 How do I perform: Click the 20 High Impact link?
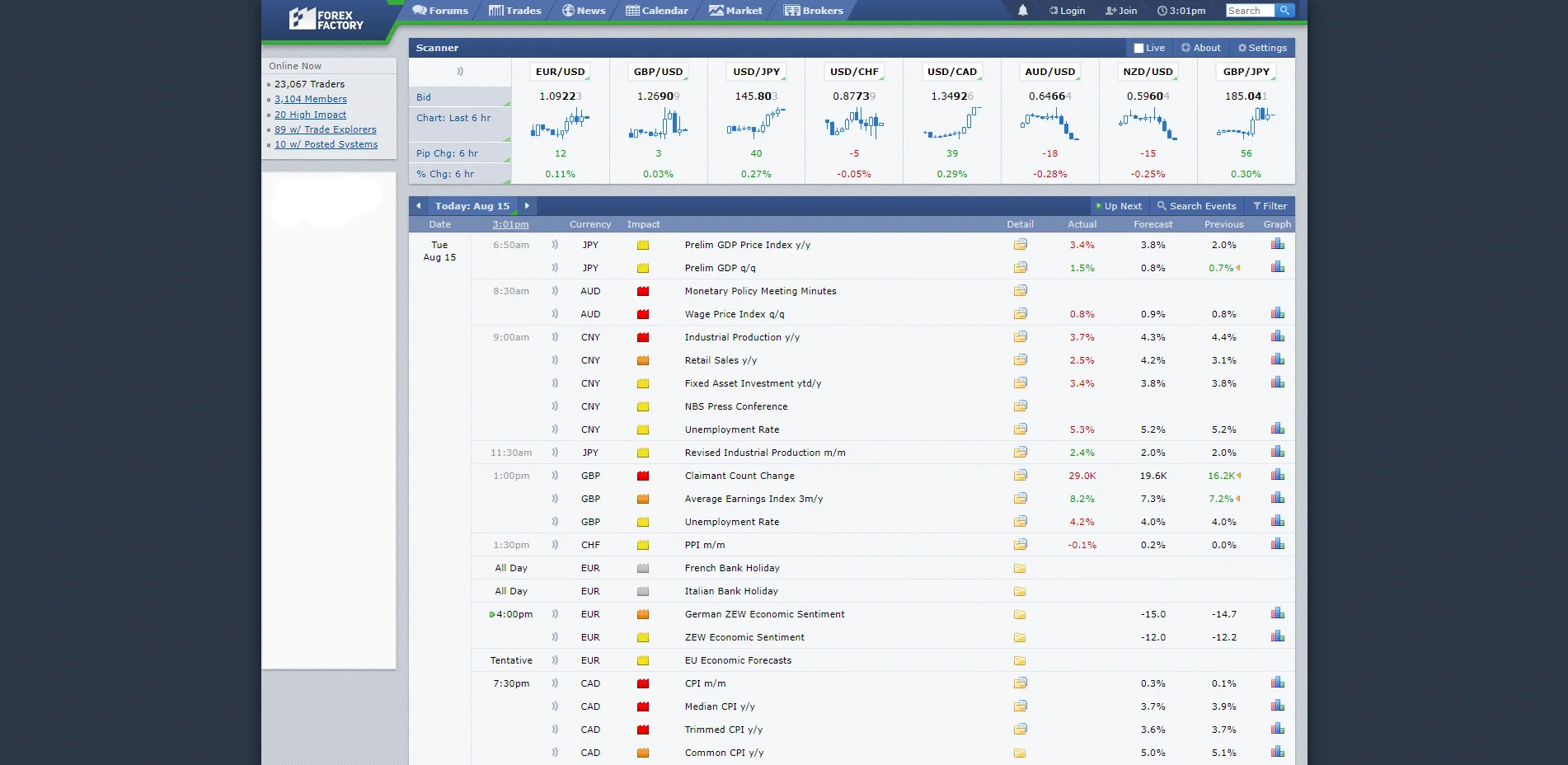point(310,115)
